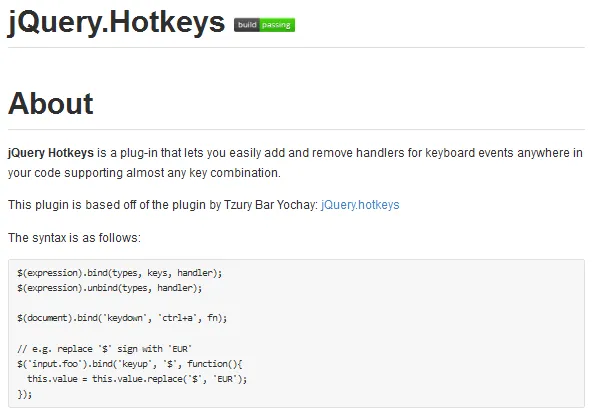Click the $('input.foo').bind code line

pyautogui.click(x=130, y=363)
